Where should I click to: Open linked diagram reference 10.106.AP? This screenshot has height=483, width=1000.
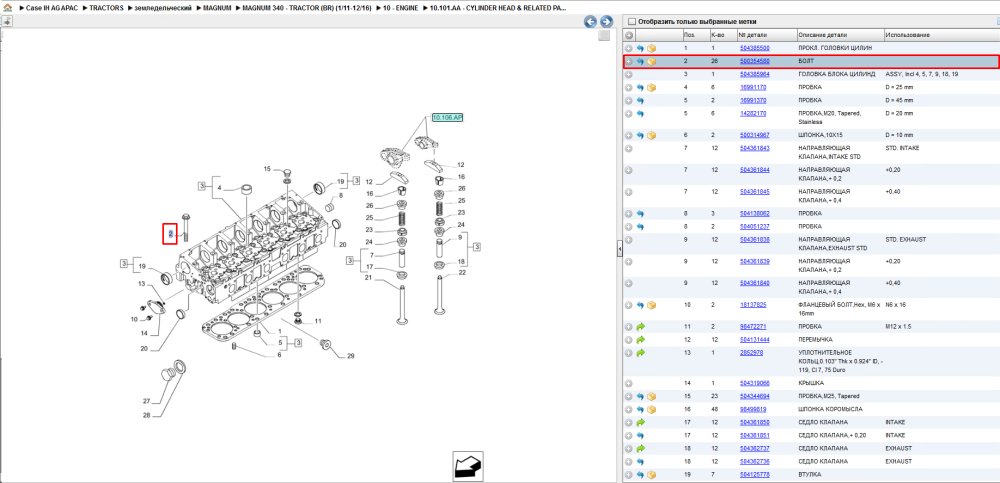[447, 117]
